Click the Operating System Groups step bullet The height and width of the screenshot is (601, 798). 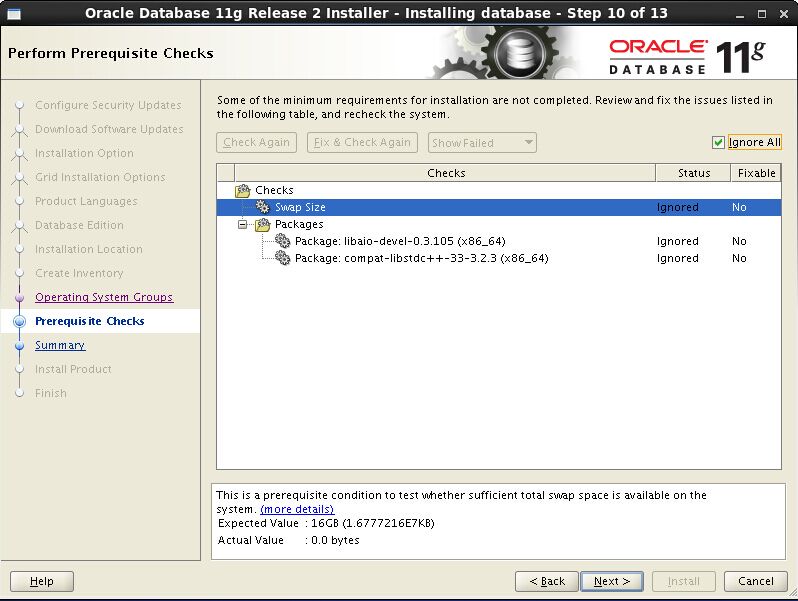(19, 297)
